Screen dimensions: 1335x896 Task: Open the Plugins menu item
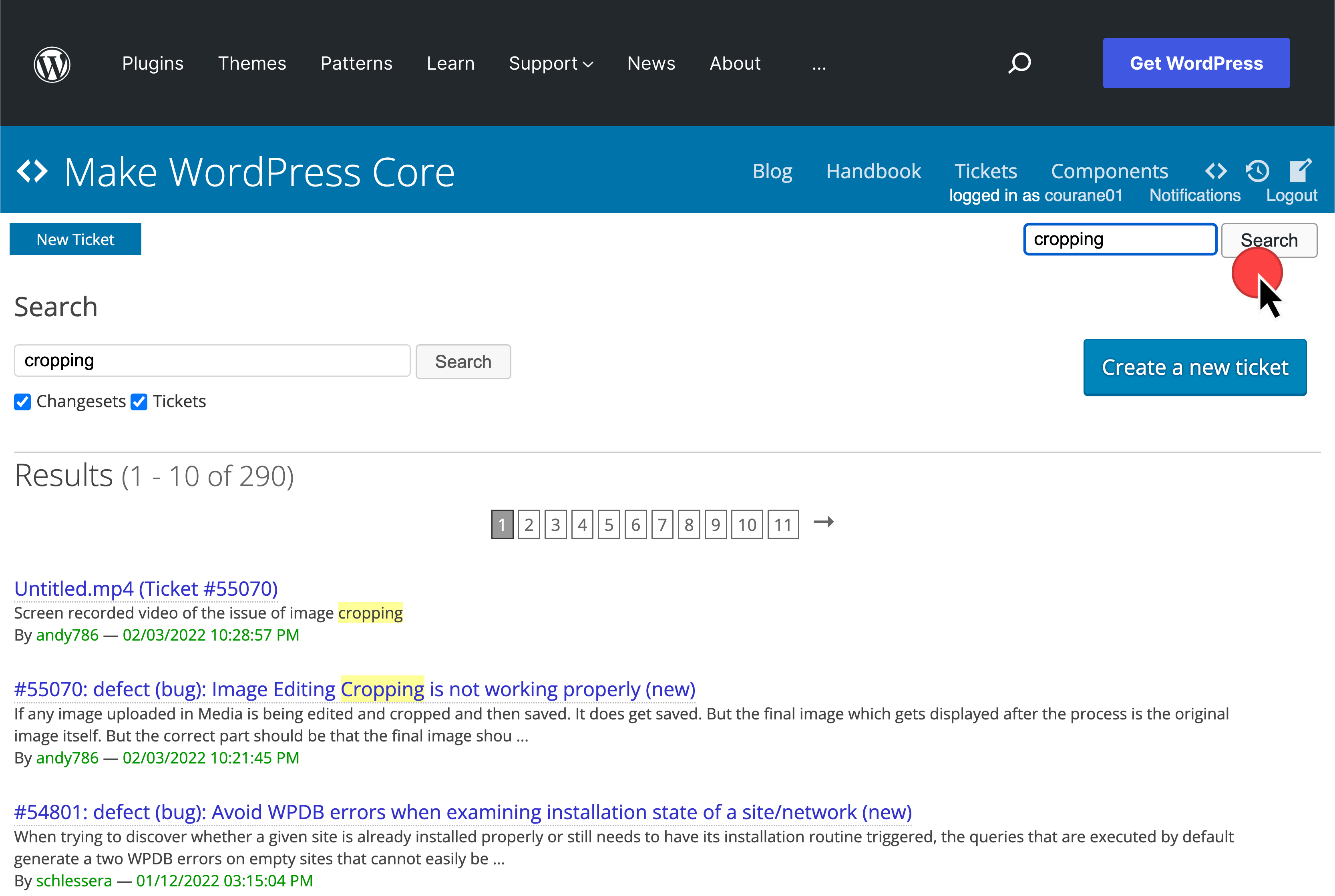pos(153,63)
